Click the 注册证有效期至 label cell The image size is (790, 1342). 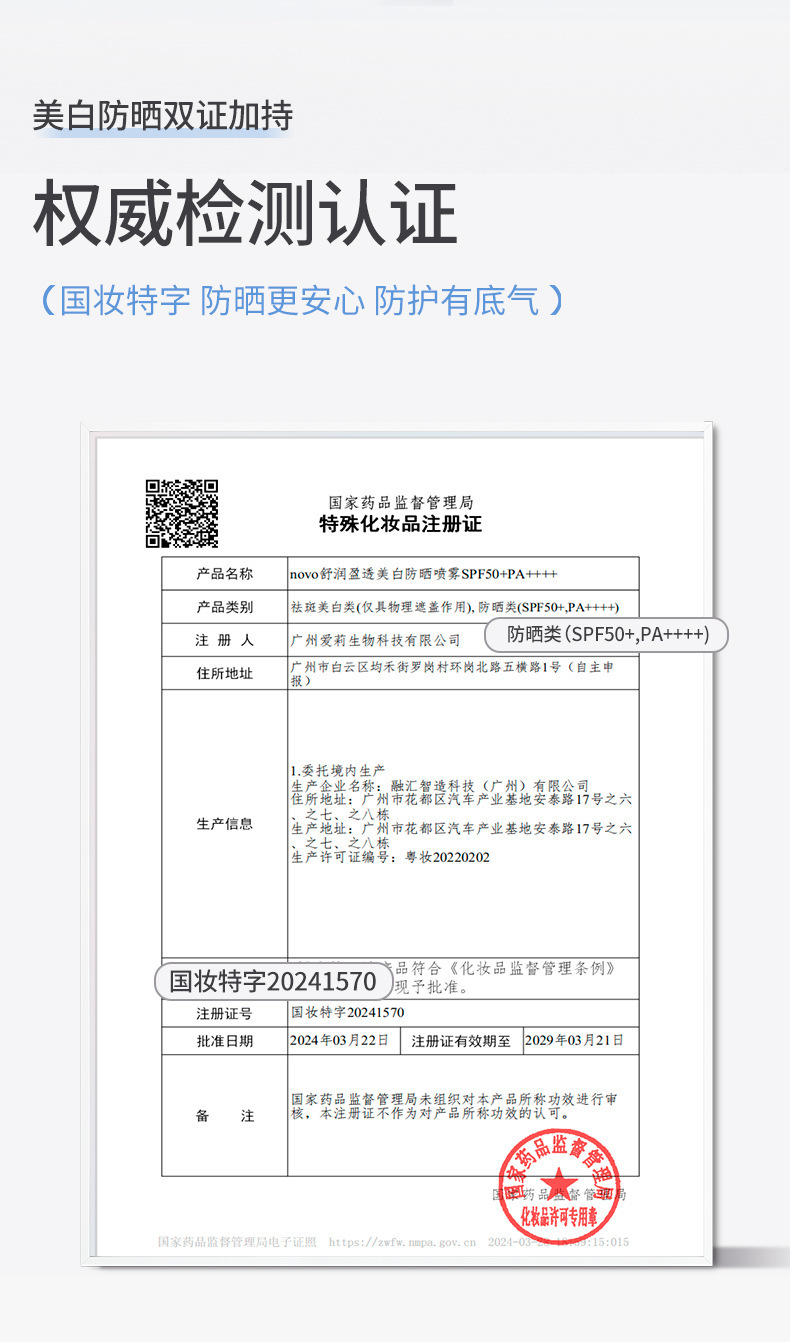[461, 1041]
